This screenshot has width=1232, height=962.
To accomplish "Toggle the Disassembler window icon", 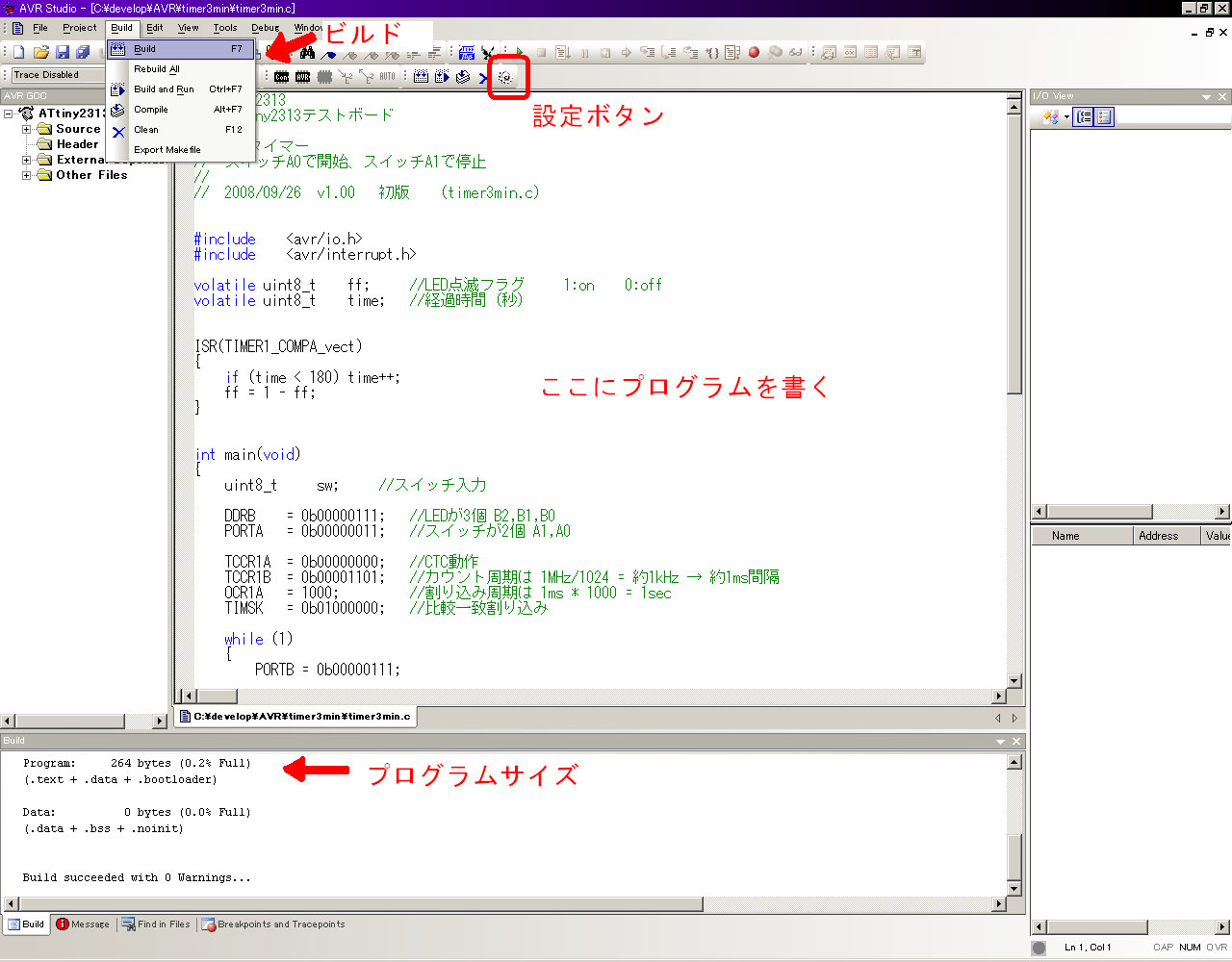I will (x=914, y=52).
